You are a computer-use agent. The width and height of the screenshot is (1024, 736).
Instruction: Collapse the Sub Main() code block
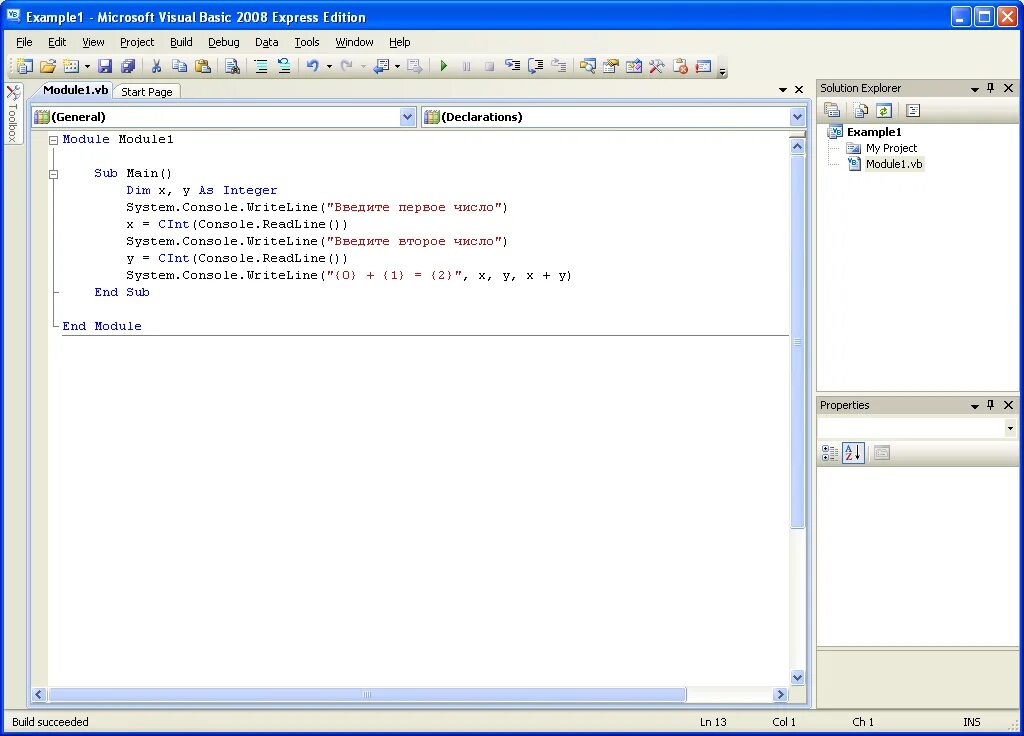coord(54,174)
